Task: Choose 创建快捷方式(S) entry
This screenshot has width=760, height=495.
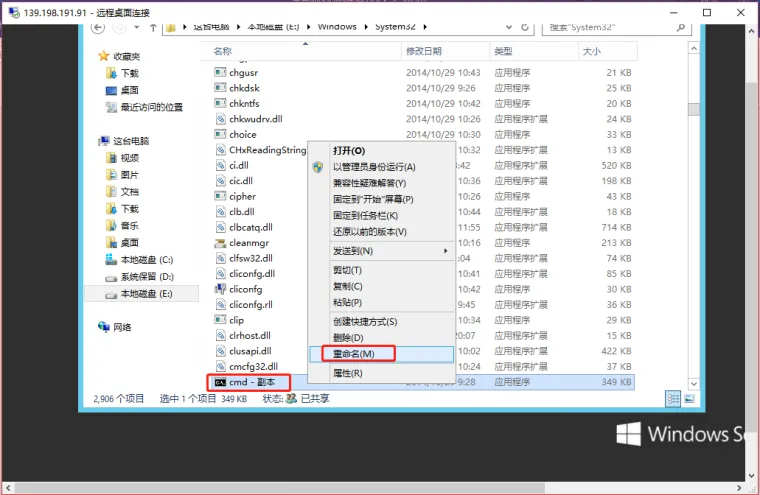Action: pyautogui.click(x=381, y=321)
